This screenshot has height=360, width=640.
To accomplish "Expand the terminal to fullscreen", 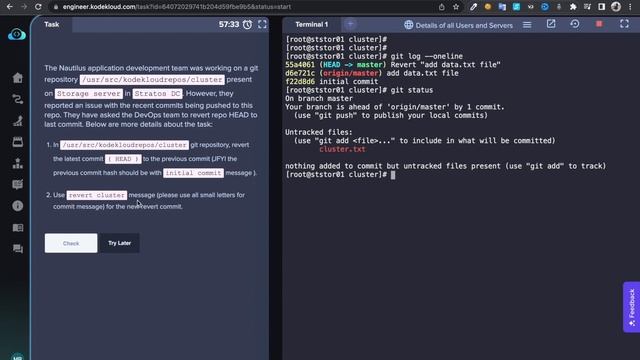I will (x=624, y=24).
